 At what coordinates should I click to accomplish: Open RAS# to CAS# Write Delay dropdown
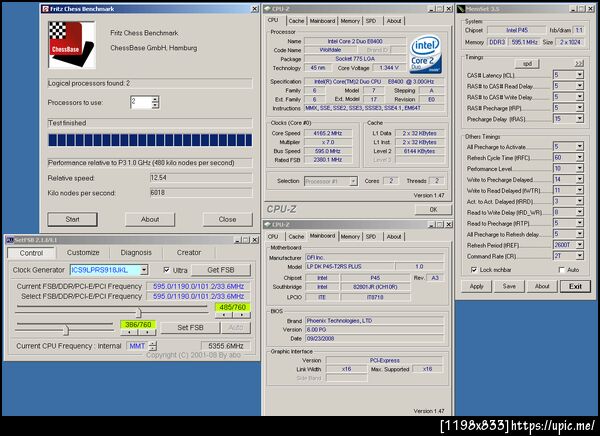tap(580, 97)
